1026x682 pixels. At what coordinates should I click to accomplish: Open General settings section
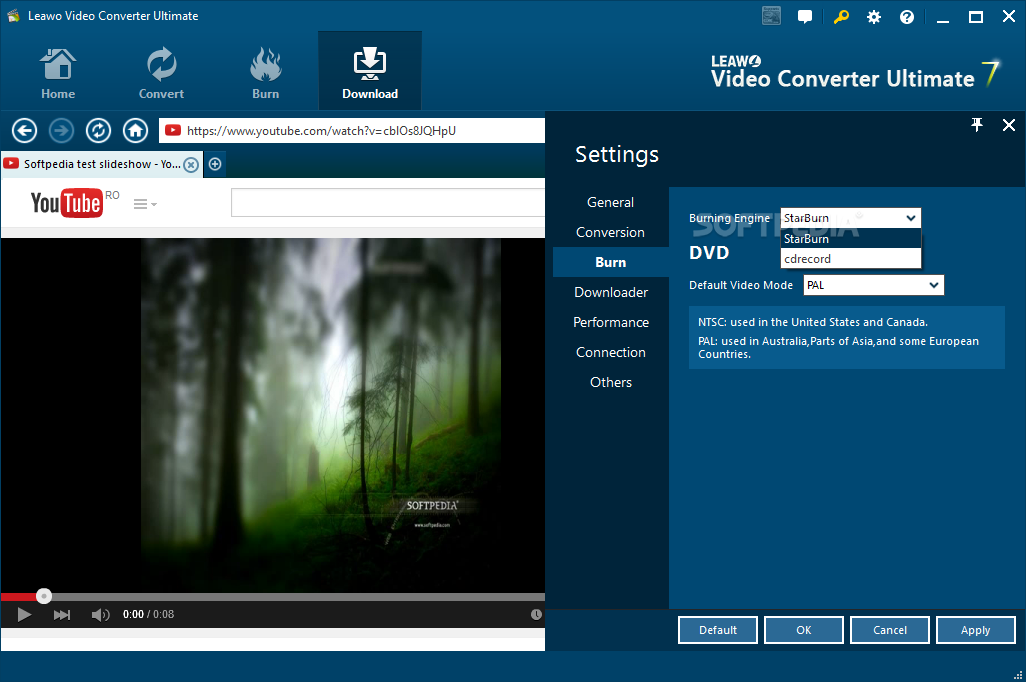point(610,202)
